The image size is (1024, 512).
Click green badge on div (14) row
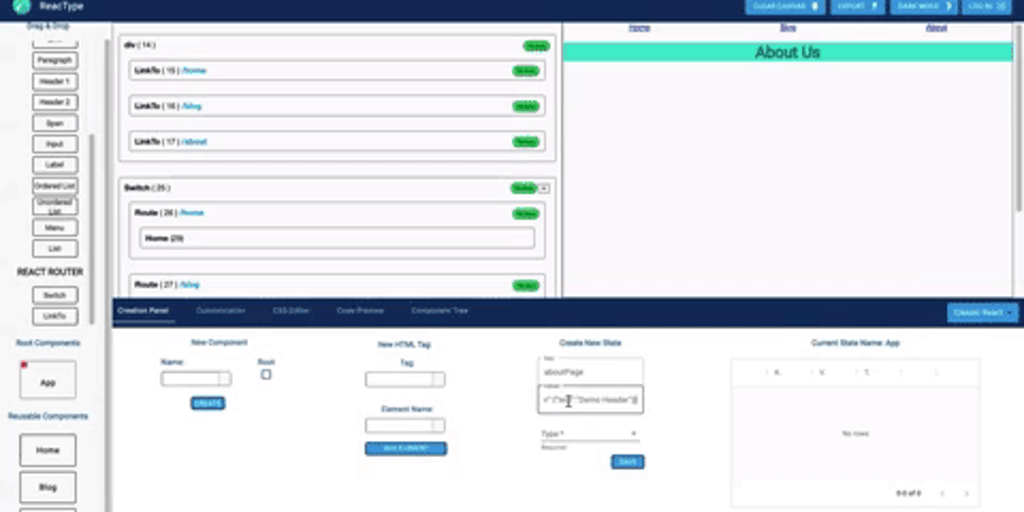point(536,46)
